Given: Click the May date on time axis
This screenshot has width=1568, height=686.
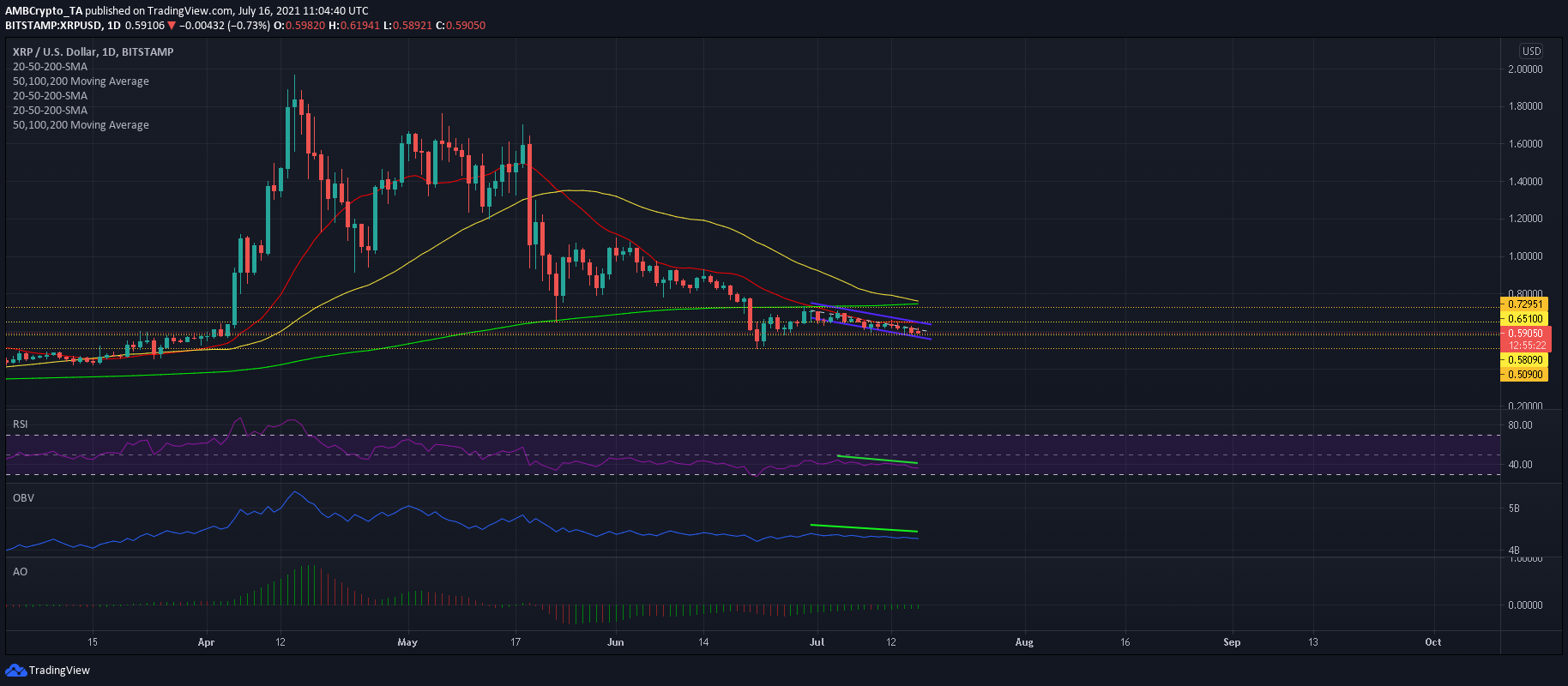Looking at the screenshot, I should (407, 642).
